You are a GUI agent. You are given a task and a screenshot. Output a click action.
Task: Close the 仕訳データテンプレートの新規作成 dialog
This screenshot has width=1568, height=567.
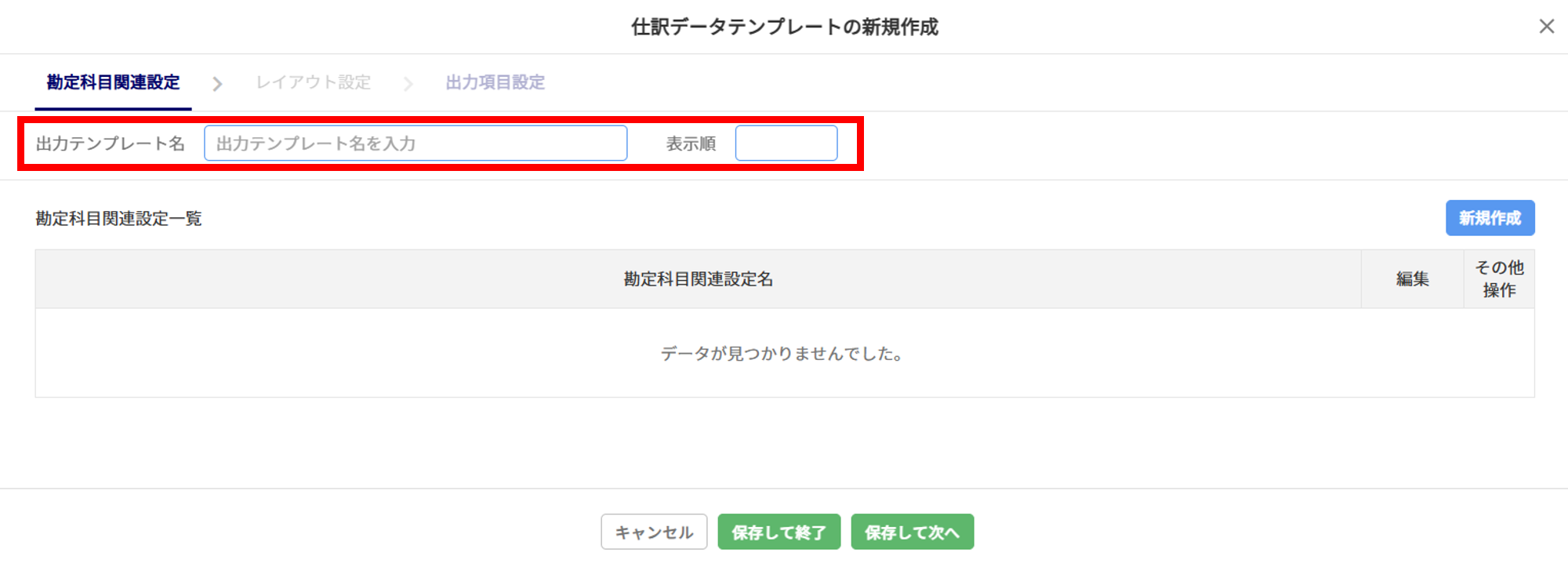(x=1546, y=27)
